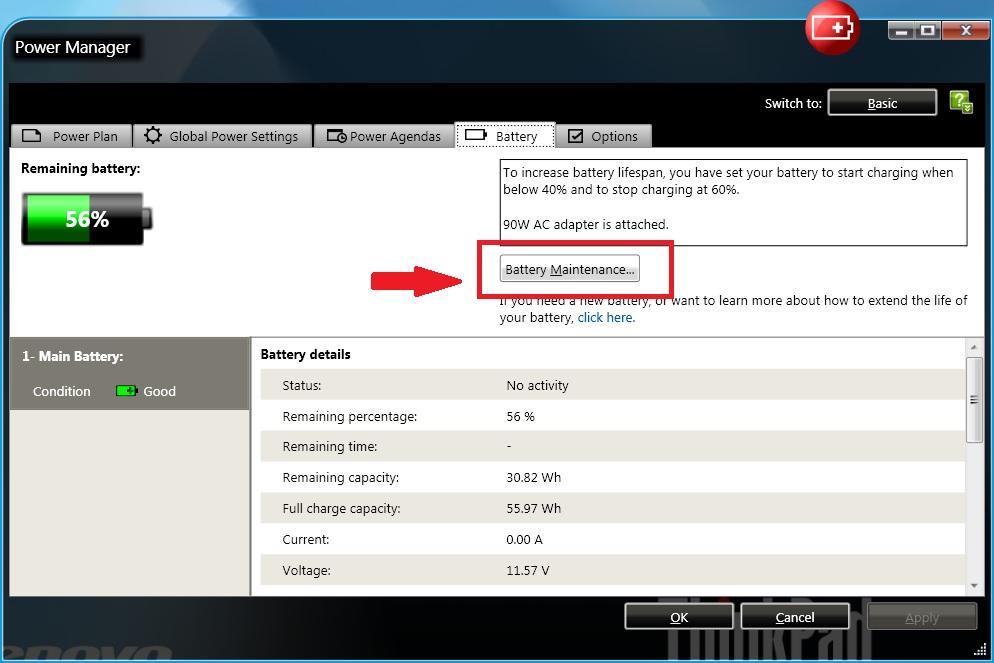Screen dimensions: 994x663
Task: Minimize the Power Manager window
Action: tap(901, 30)
